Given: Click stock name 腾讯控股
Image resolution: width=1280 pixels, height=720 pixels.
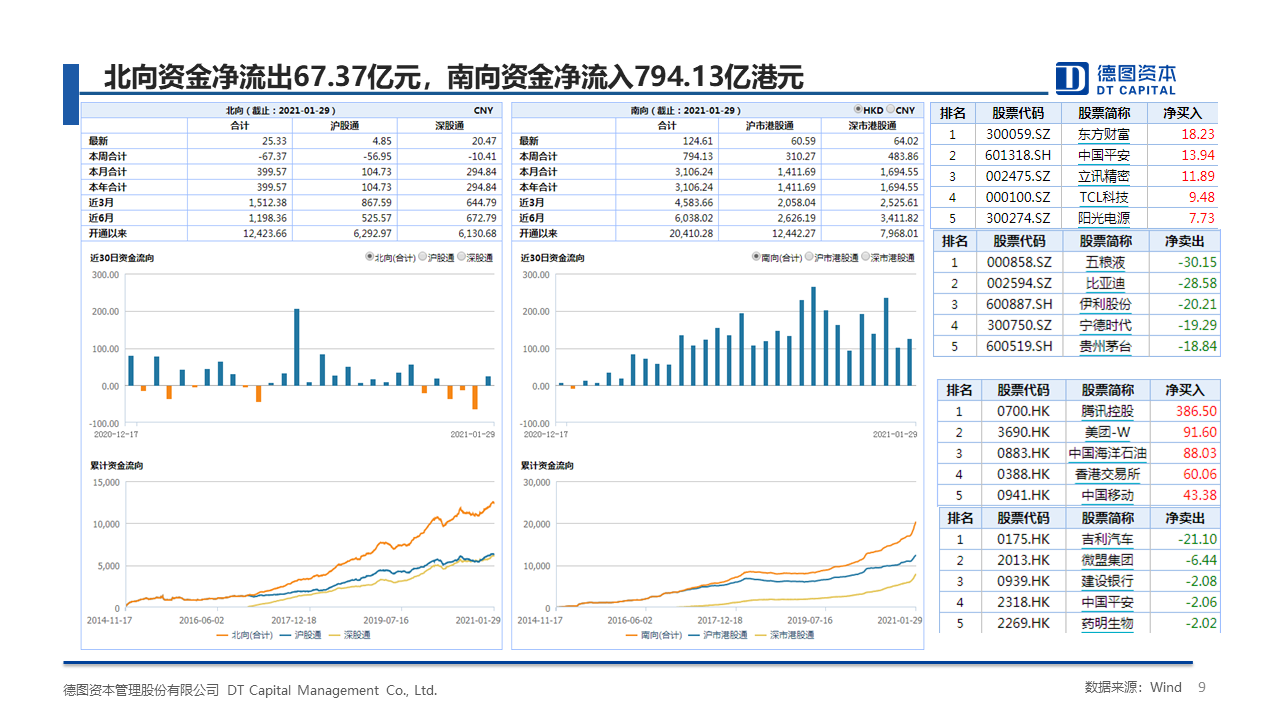Looking at the screenshot, I should coord(1107,411).
